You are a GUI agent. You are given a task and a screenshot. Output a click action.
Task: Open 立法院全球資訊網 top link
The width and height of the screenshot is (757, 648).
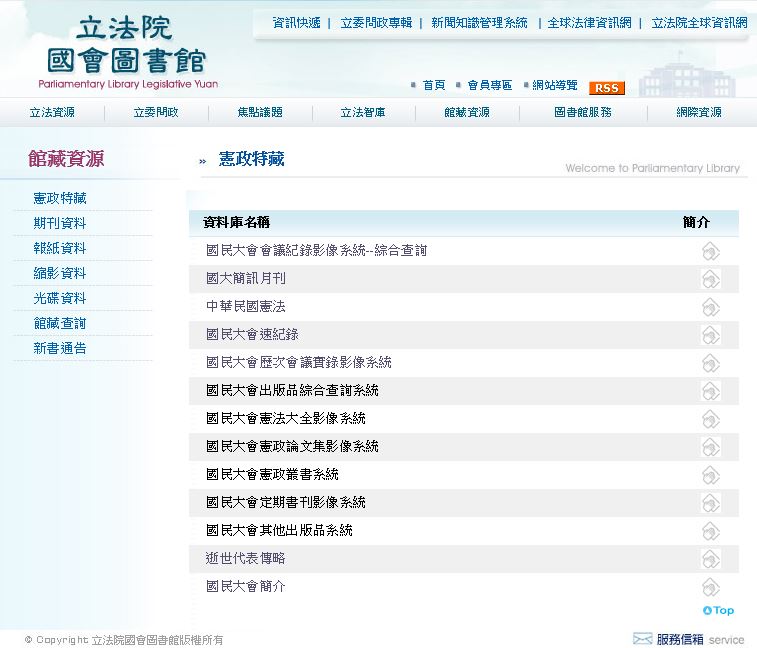(699, 23)
